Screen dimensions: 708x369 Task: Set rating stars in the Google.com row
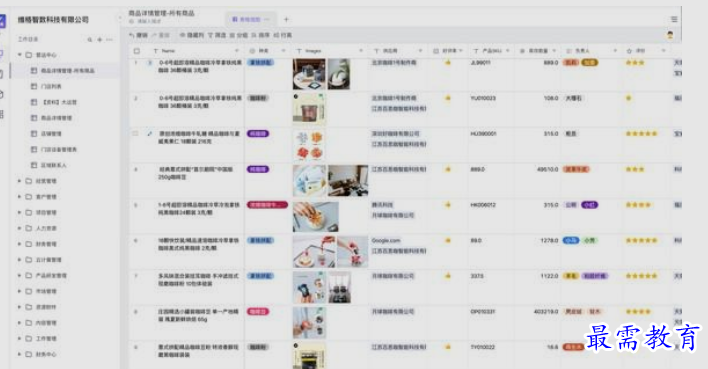(641, 240)
